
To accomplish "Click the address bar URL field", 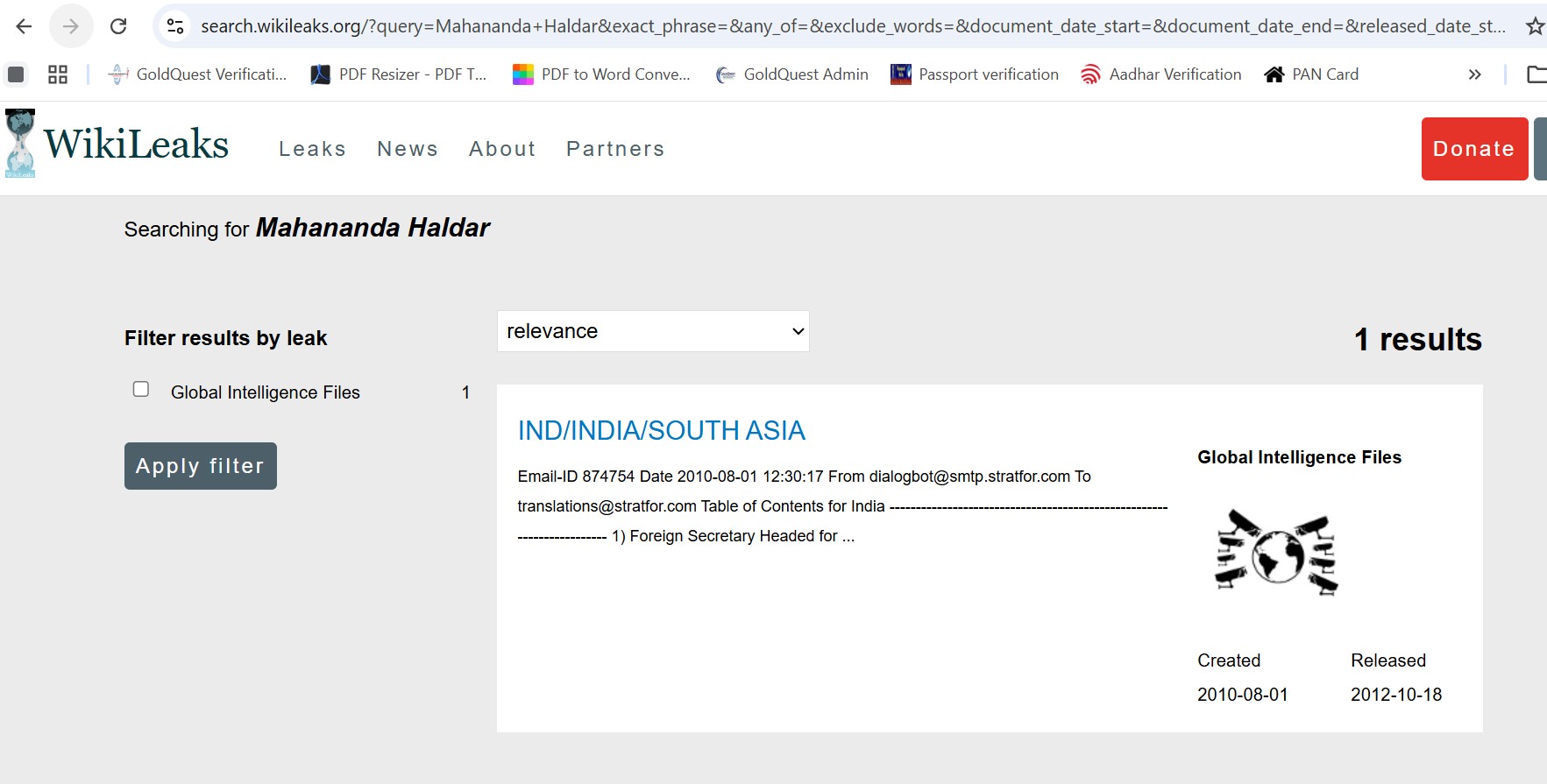I will 853,26.
